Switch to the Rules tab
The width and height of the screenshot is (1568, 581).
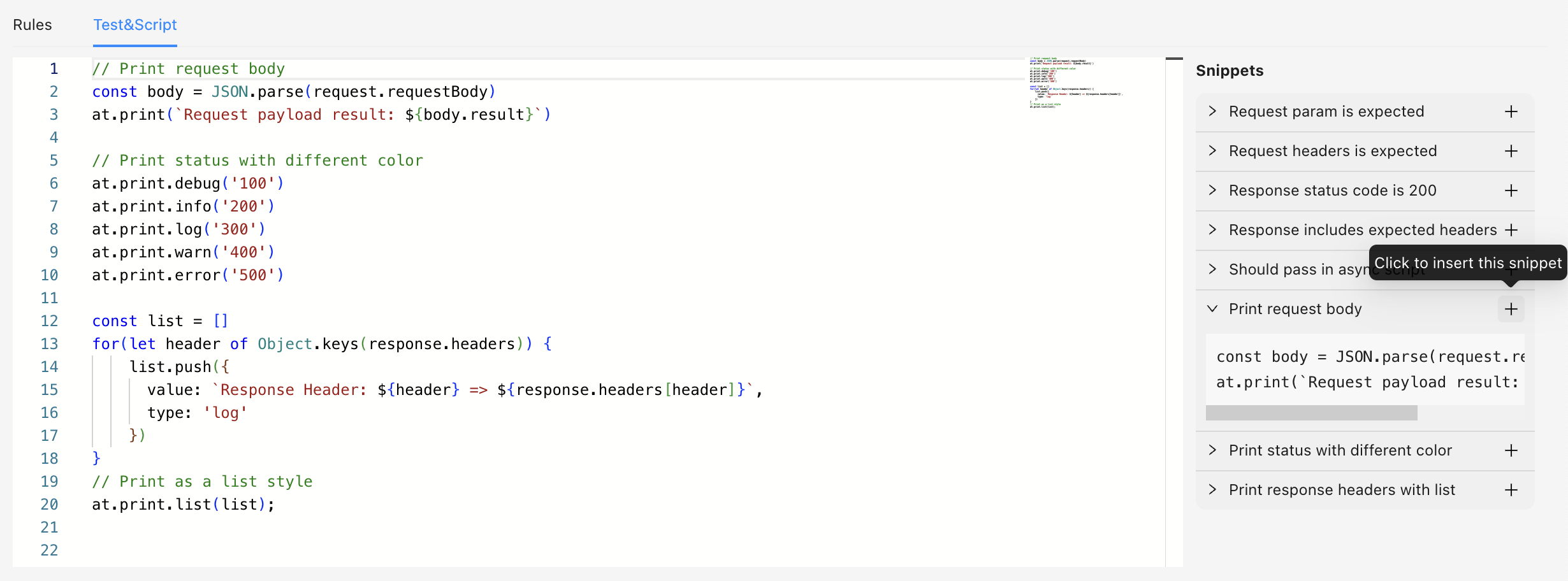(33, 24)
